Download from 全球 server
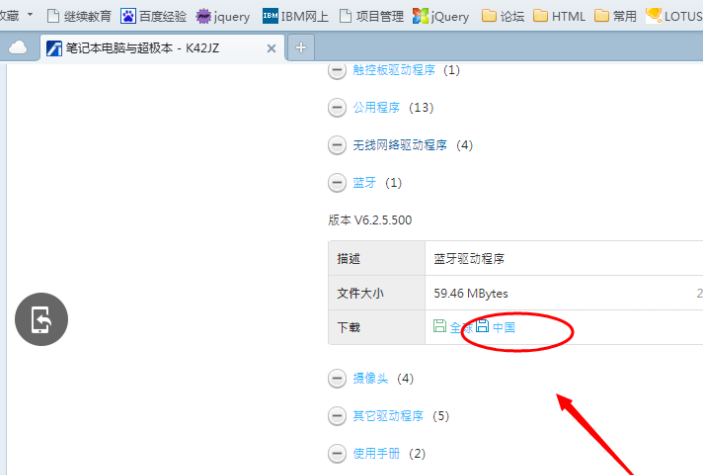This screenshot has width=711, height=475. tap(462, 328)
